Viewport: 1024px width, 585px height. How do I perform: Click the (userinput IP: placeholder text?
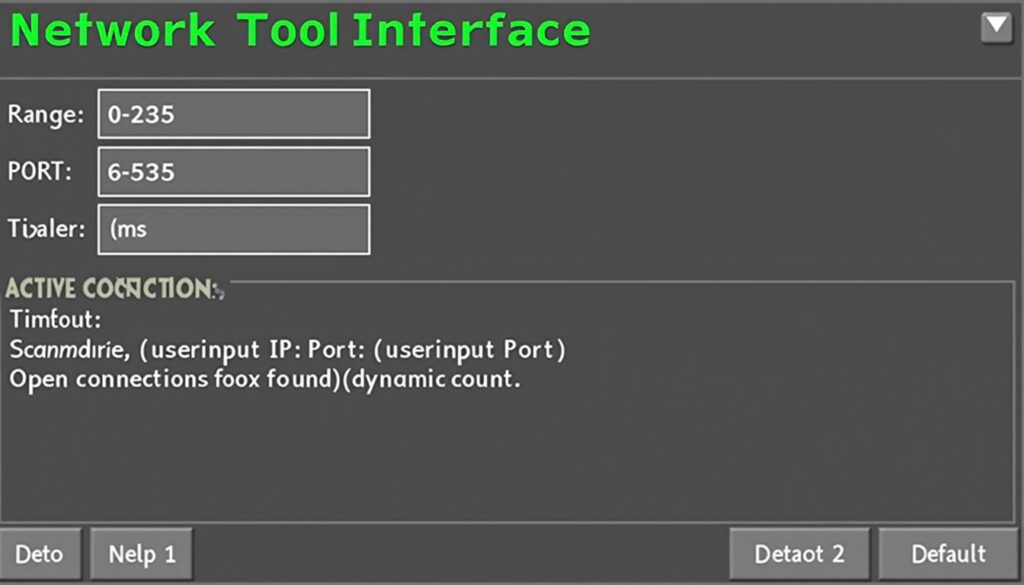(221, 350)
